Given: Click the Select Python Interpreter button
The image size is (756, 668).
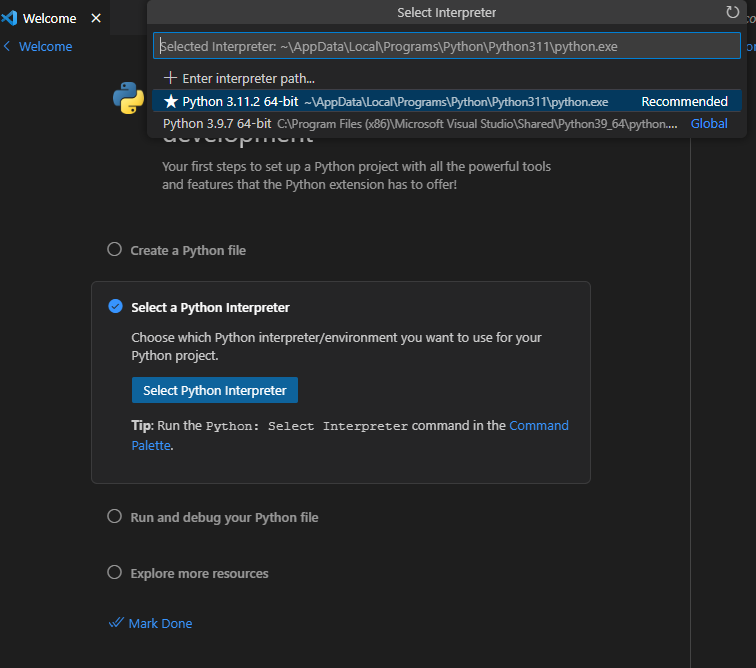Looking at the screenshot, I should point(215,390).
